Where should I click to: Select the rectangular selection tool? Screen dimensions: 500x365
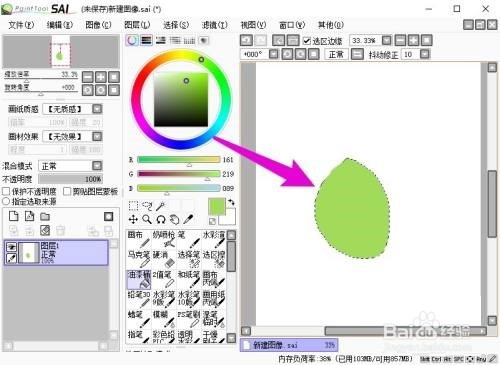[133, 206]
